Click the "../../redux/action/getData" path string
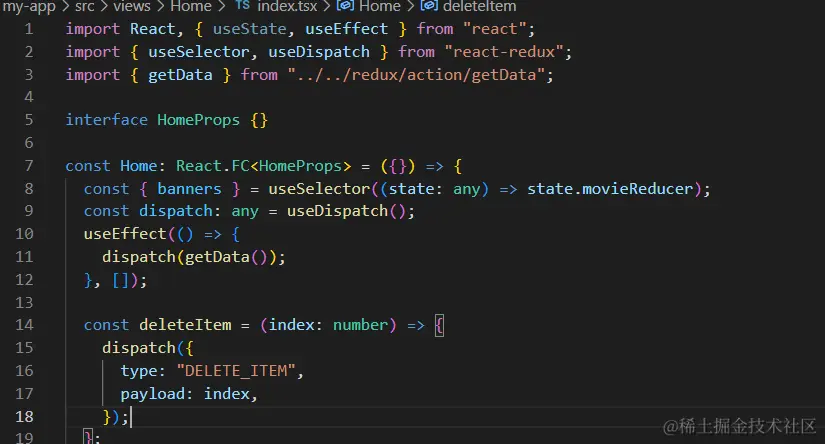 (416, 75)
